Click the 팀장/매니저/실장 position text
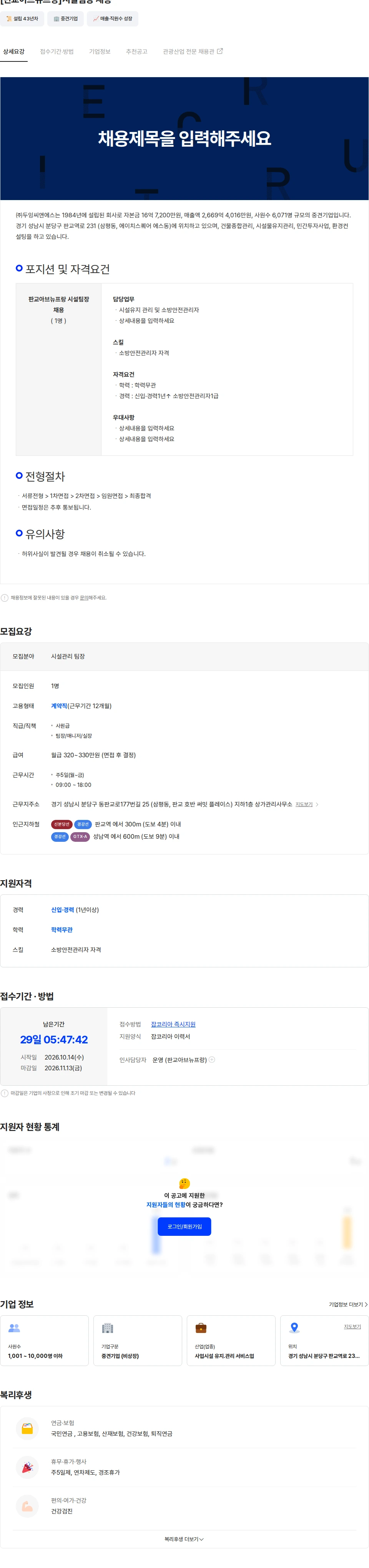The image size is (369, 1568). tap(74, 736)
